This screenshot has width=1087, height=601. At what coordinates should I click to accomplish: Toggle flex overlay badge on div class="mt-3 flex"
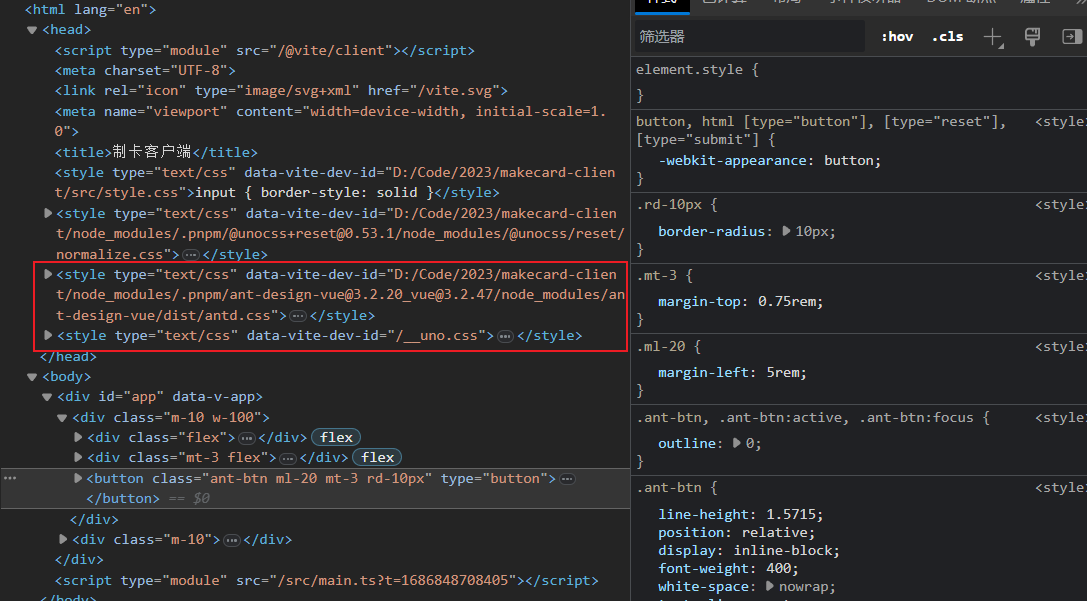(377, 458)
